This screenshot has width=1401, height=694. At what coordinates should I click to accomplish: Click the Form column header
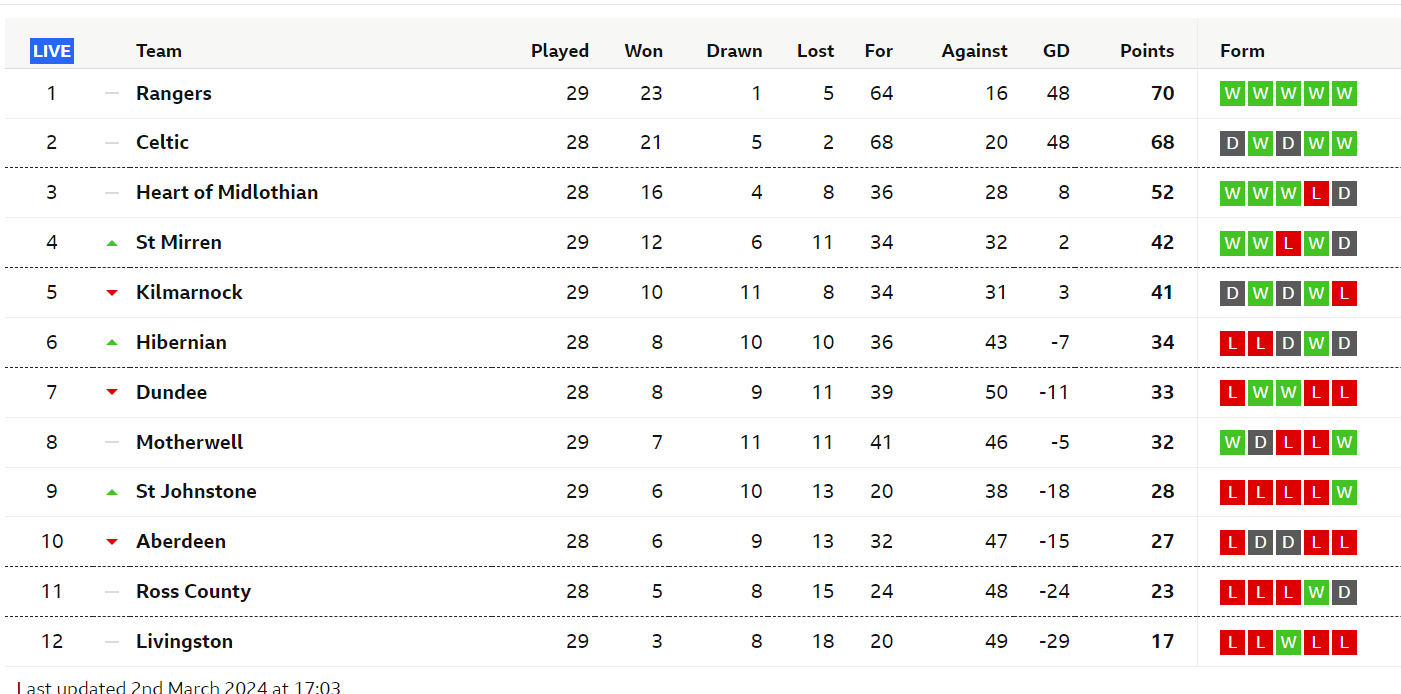1242,51
